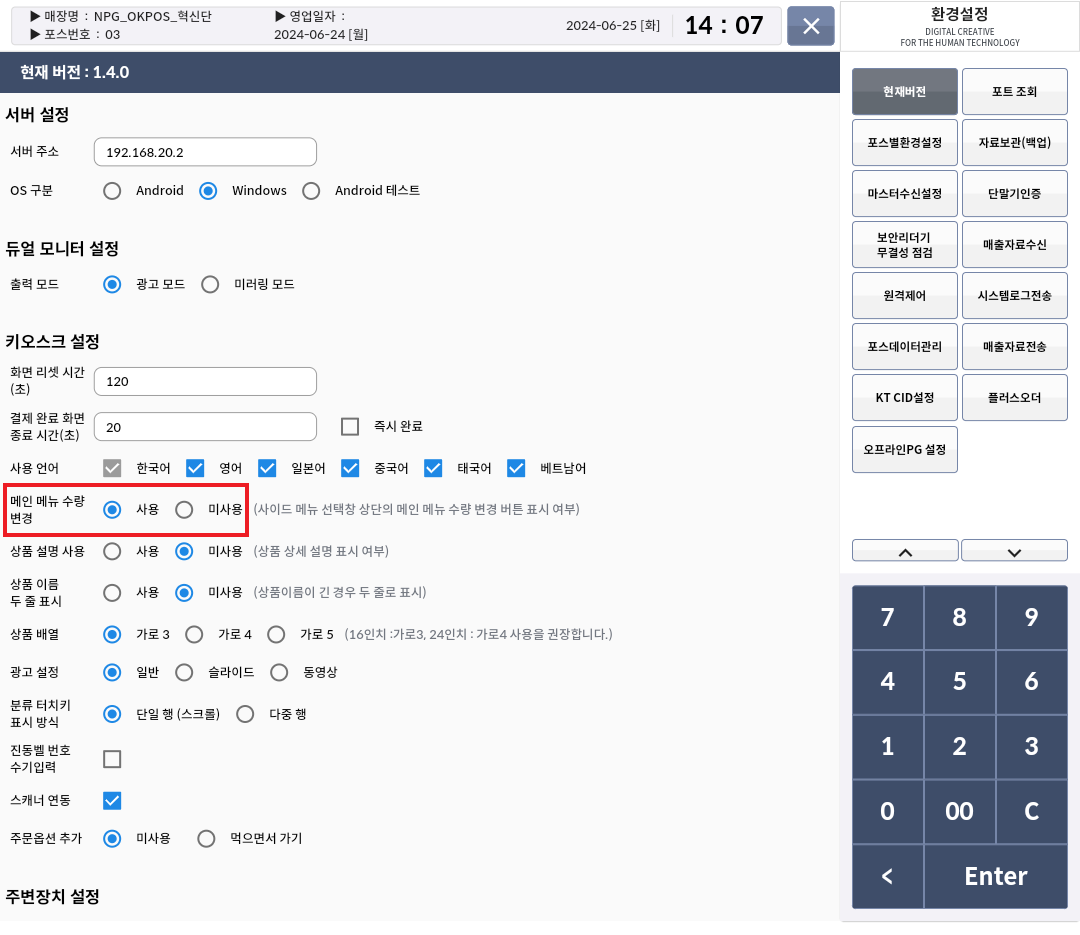Check the 진동벨 번호 수기입력 box
The image size is (1080, 935).
point(112,759)
